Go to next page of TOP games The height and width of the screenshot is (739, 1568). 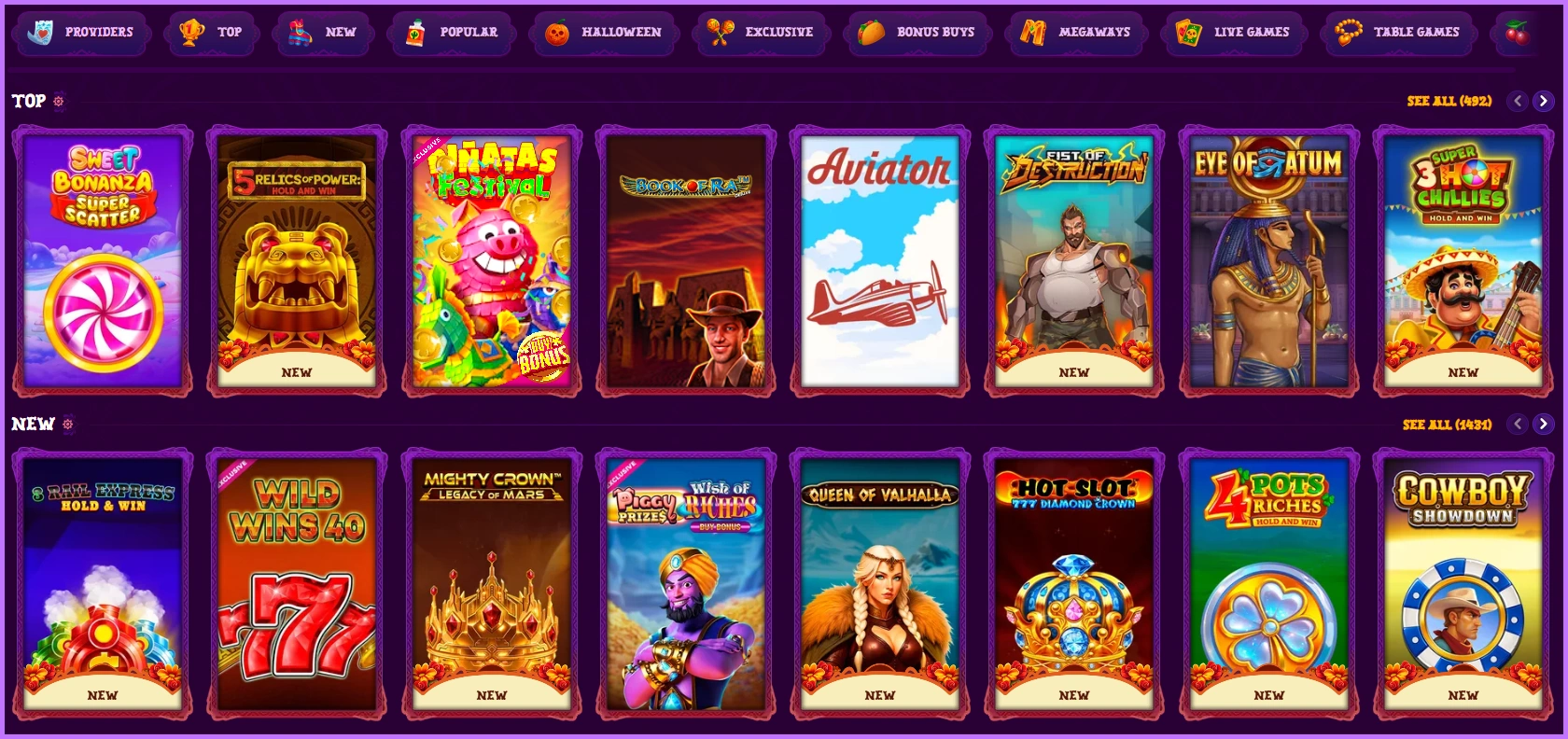point(1544,101)
